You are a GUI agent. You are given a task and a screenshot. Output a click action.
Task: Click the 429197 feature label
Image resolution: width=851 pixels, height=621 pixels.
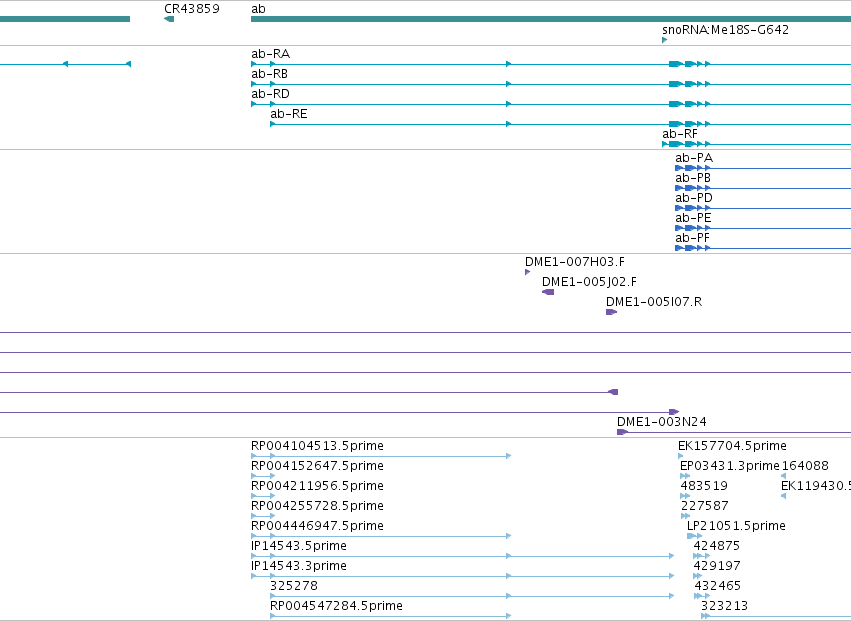click(716, 566)
